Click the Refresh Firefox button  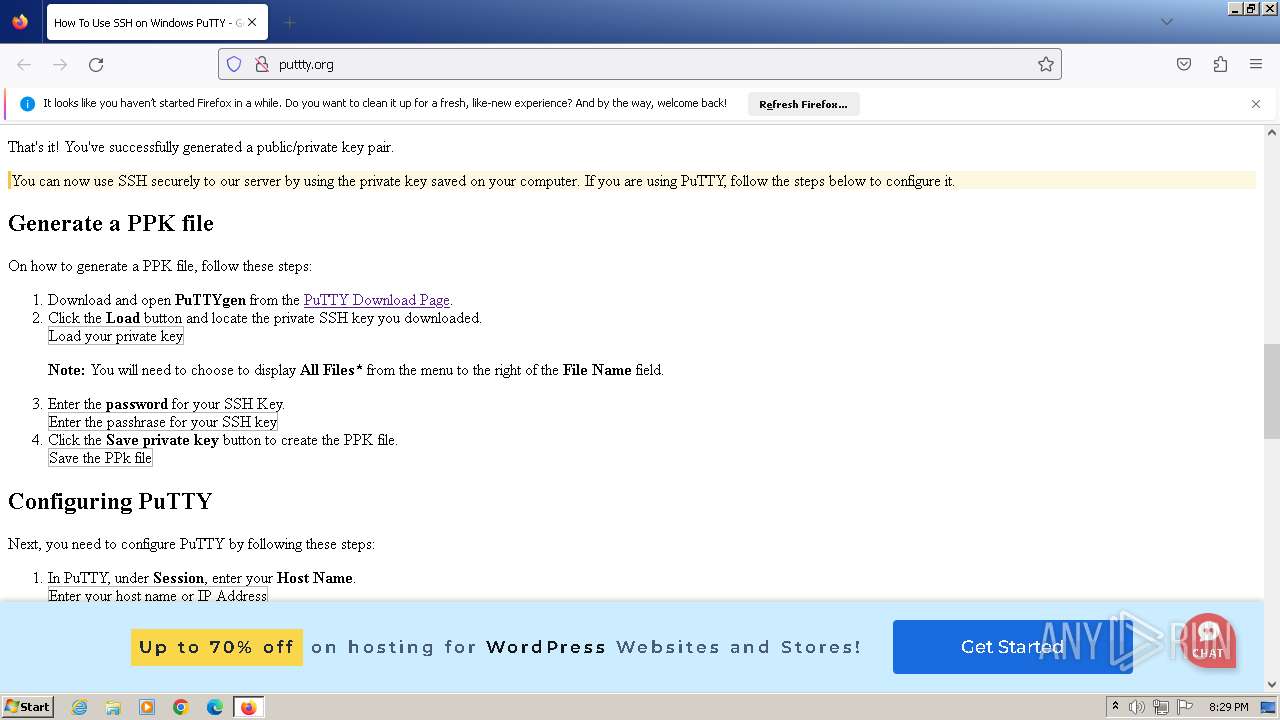point(803,104)
